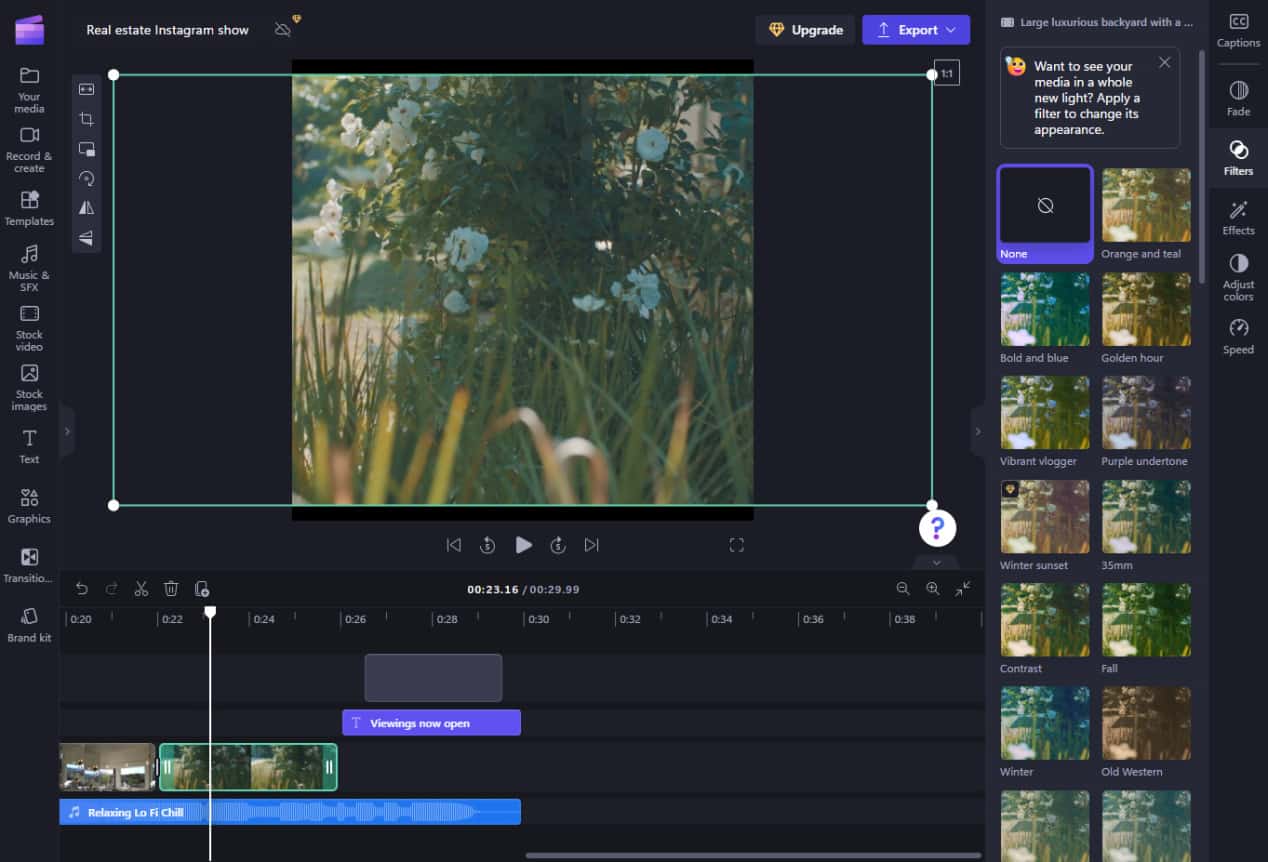Click the 1:1 aspect ratio button
1268x862 pixels.
(946, 74)
